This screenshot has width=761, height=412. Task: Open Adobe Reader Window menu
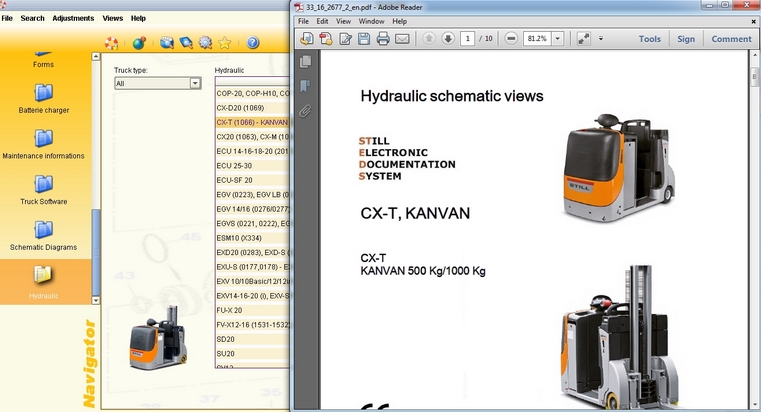[371, 21]
